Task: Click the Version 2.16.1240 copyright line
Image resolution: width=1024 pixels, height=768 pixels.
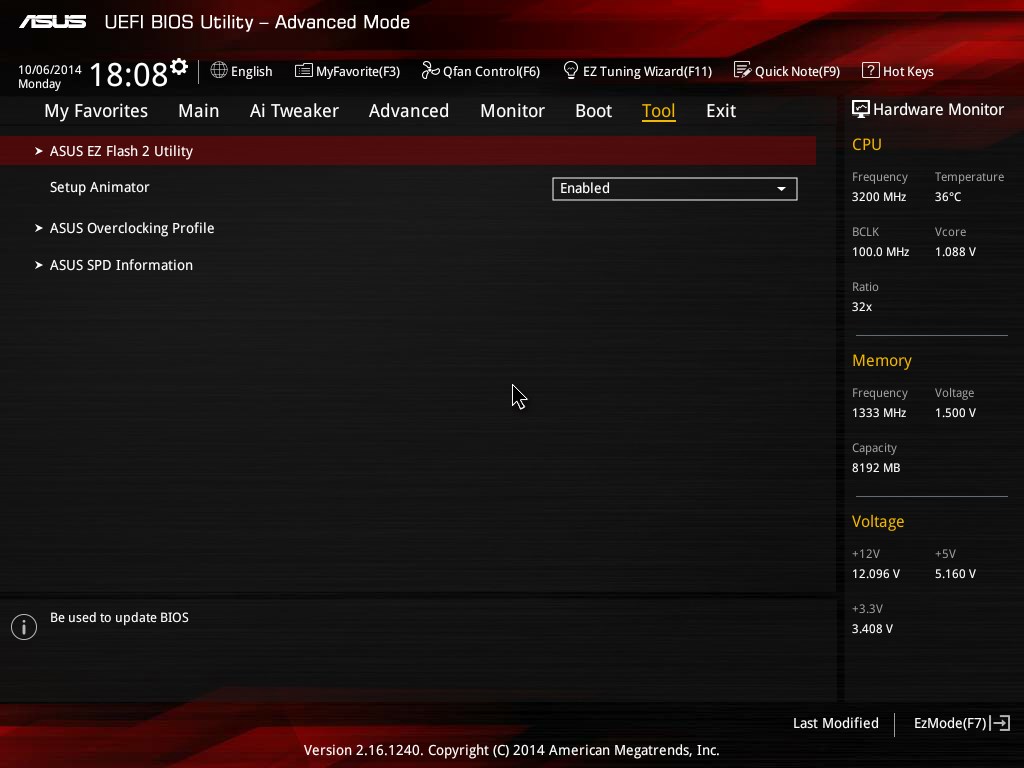Action: (511, 750)
